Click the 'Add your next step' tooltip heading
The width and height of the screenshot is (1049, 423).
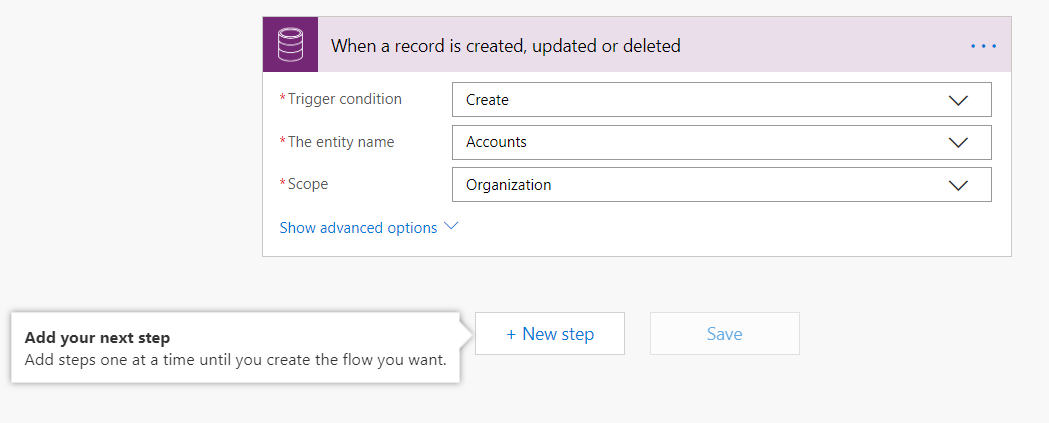(97, 338)
